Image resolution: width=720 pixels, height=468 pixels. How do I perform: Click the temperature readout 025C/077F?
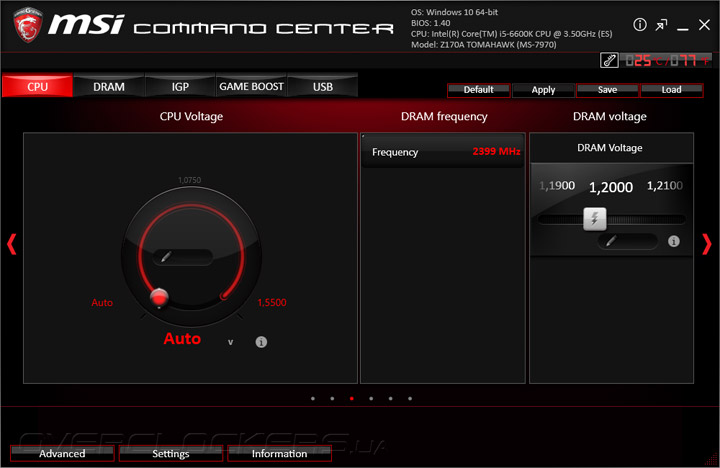(666, 60)
